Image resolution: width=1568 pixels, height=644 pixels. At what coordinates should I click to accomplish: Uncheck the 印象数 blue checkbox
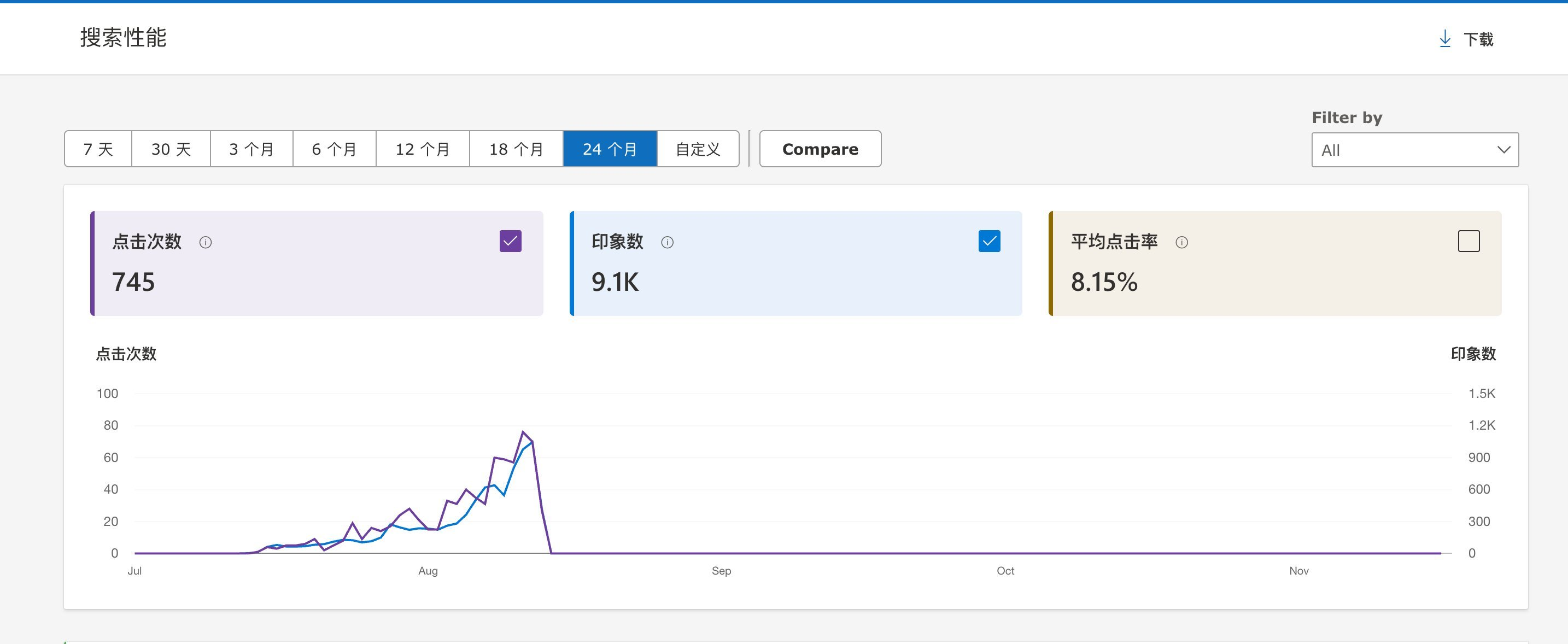989,241
